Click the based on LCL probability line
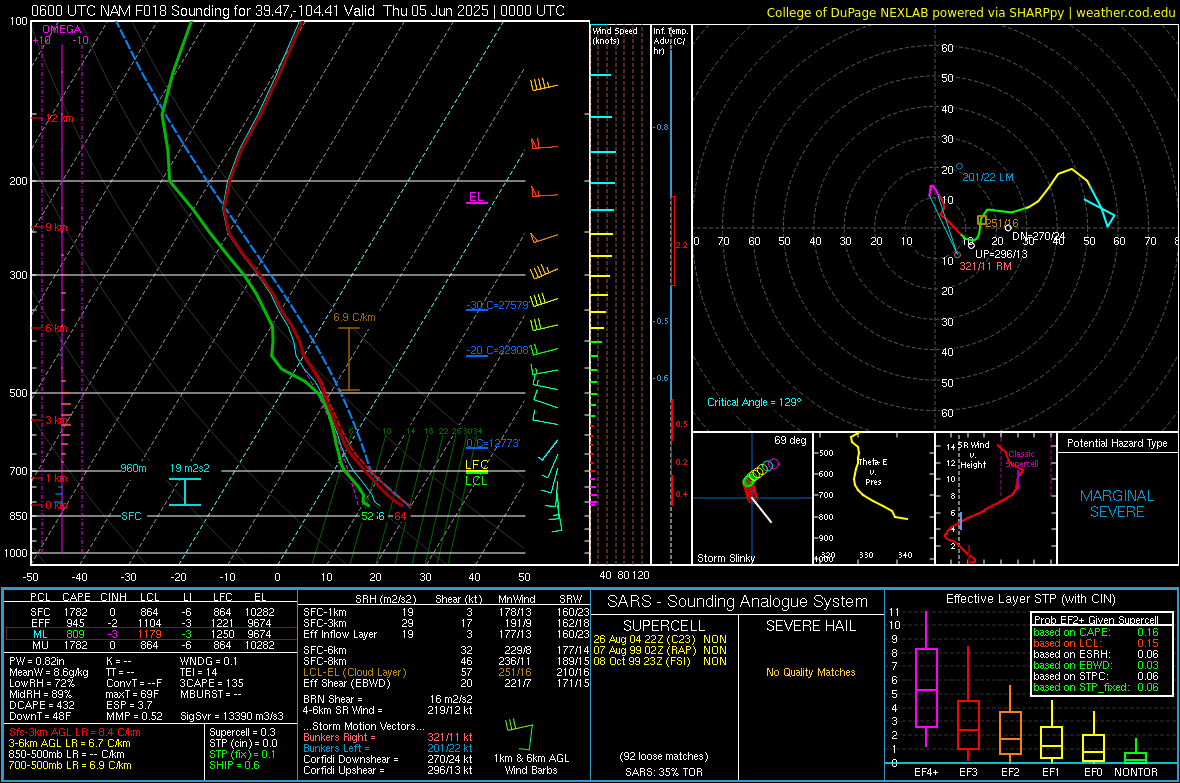The width and height of the screenshot is (1180, 783). coord(1096,644)
